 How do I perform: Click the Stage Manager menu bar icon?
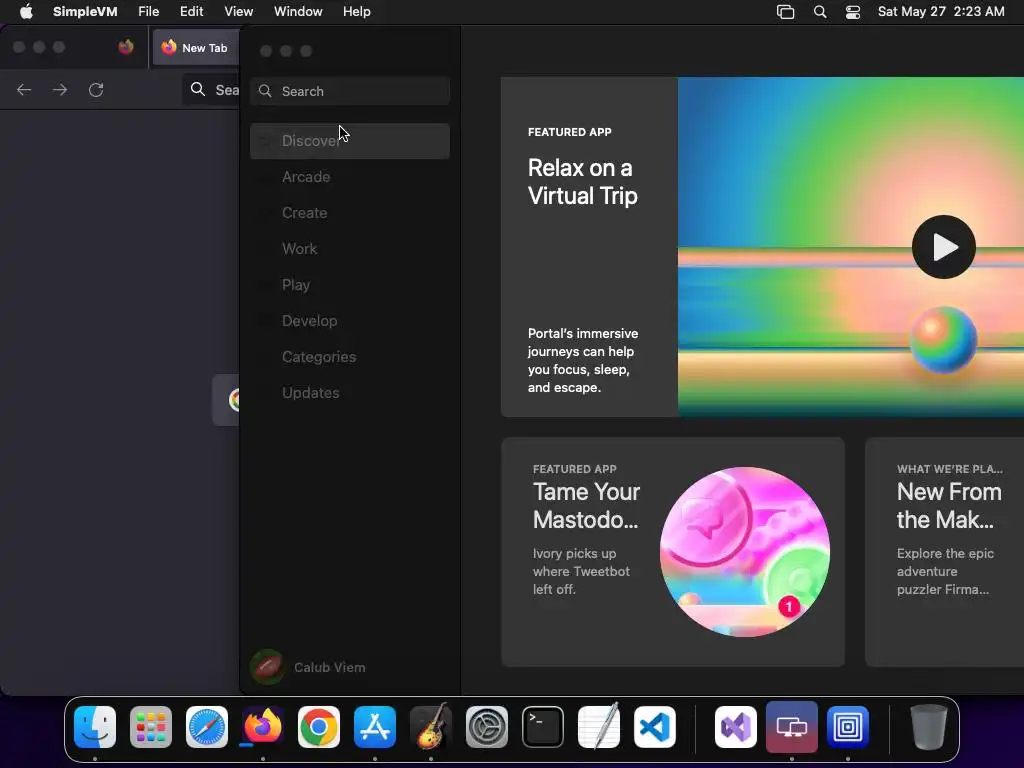[x=786, y=12]
